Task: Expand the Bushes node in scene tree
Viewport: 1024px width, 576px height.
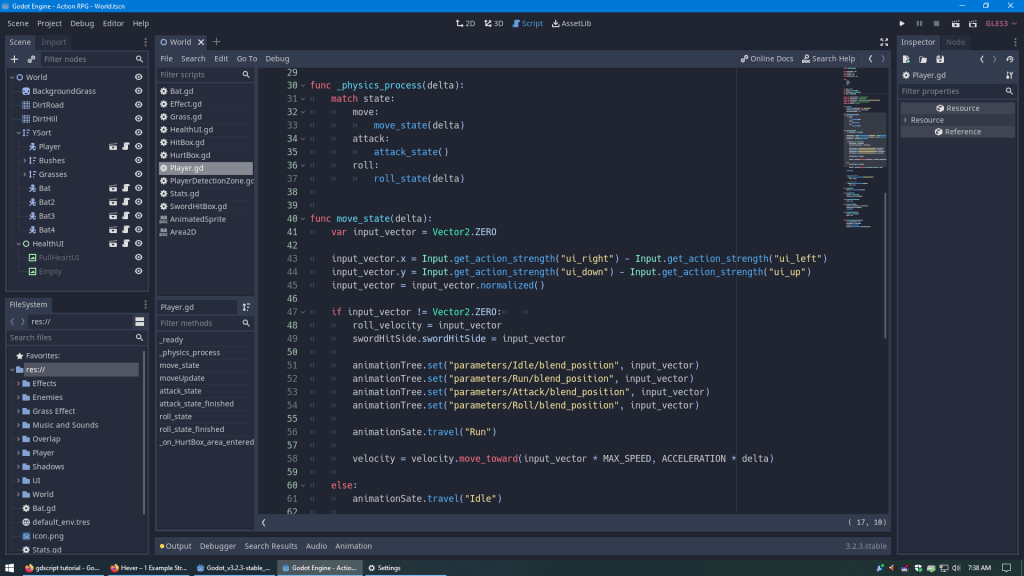Action: coord(25,160)
